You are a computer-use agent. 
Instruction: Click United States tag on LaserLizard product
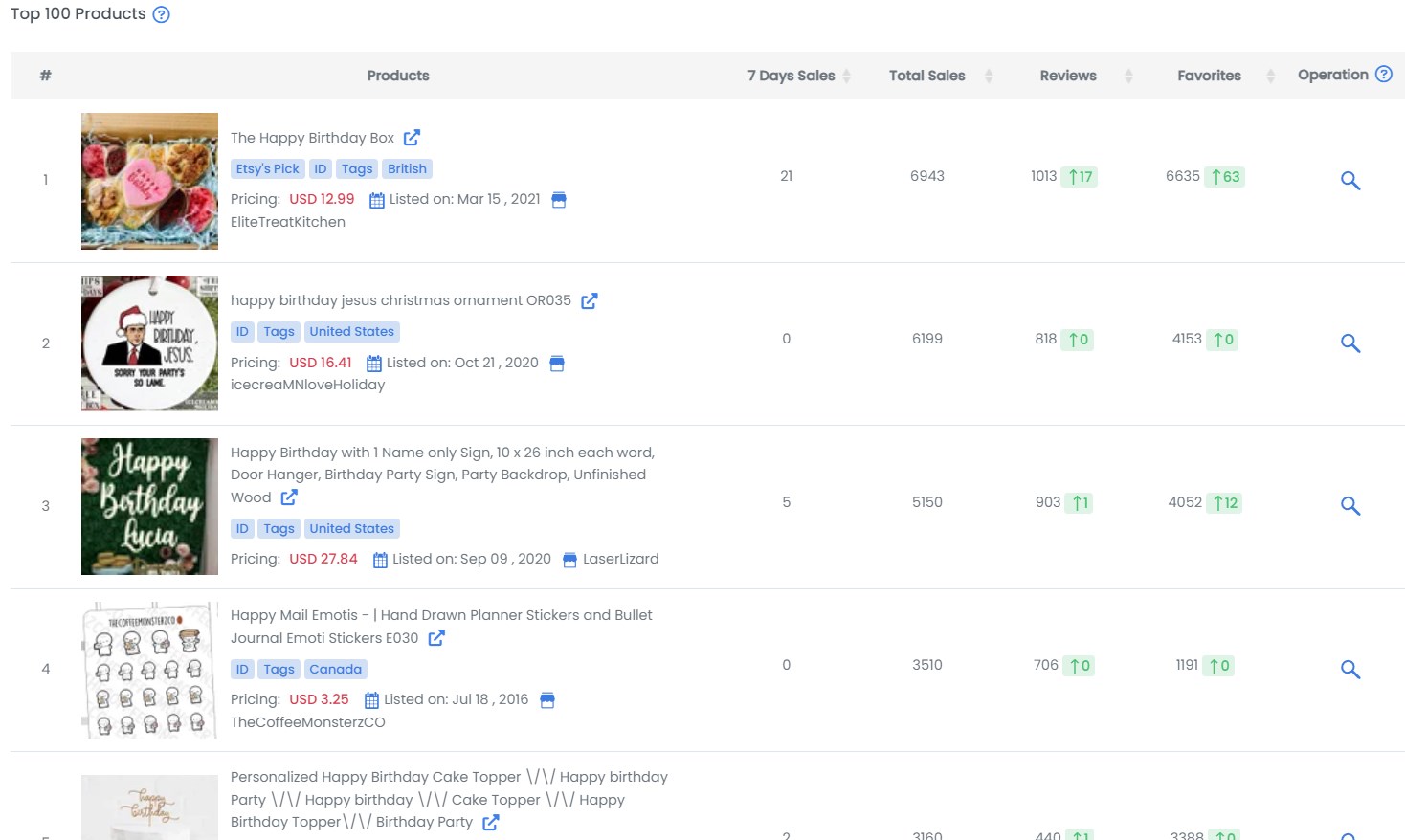click(x=352, y=528)
